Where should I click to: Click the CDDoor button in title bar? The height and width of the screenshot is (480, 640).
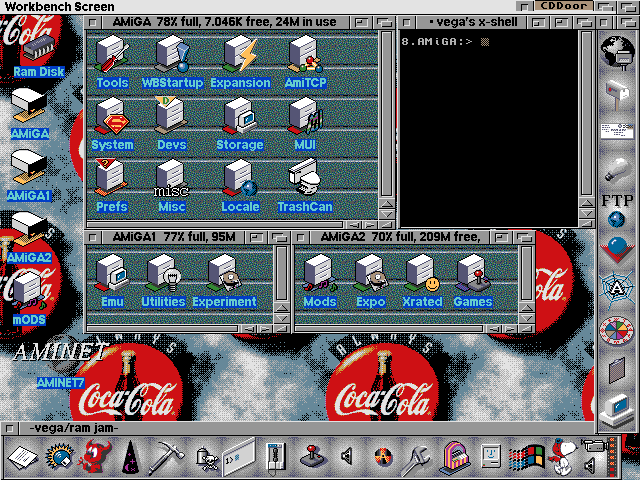(564, 6)
